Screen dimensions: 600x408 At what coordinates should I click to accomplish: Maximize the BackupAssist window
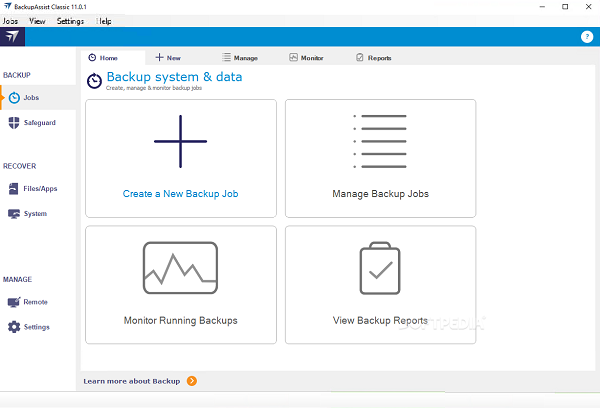click(x=565, y=7)
